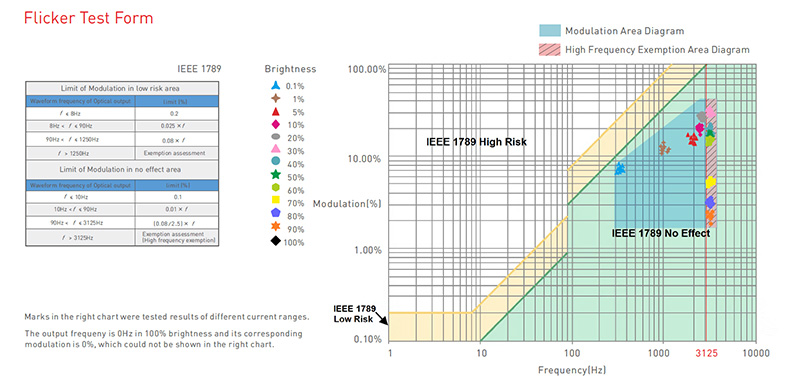Click the teal 40% brightness circle icon

[x=276, y=164]
